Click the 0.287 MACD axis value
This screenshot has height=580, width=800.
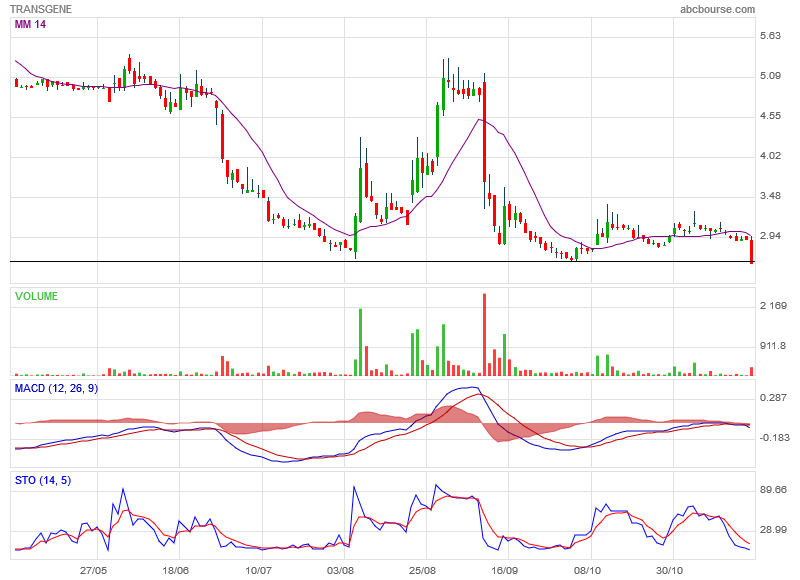coord(773,397)
